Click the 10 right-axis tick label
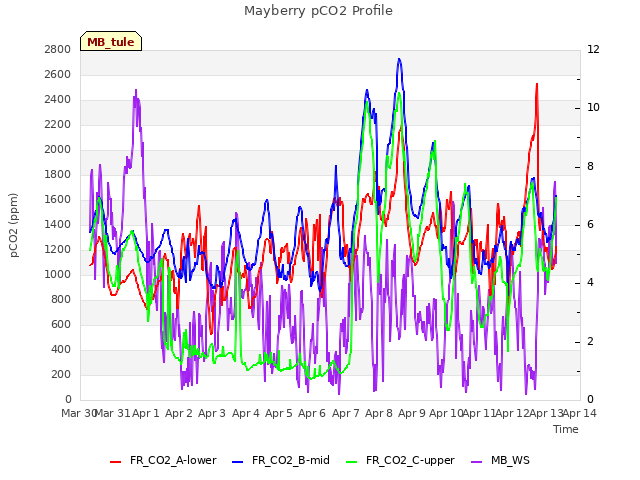 (x=593, y=108)
